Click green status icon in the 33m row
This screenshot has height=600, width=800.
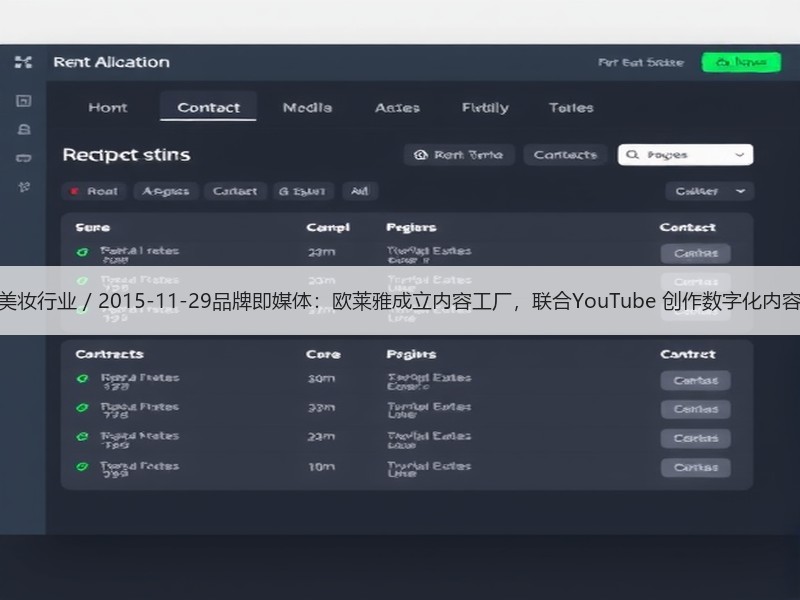tap(82, 408)
